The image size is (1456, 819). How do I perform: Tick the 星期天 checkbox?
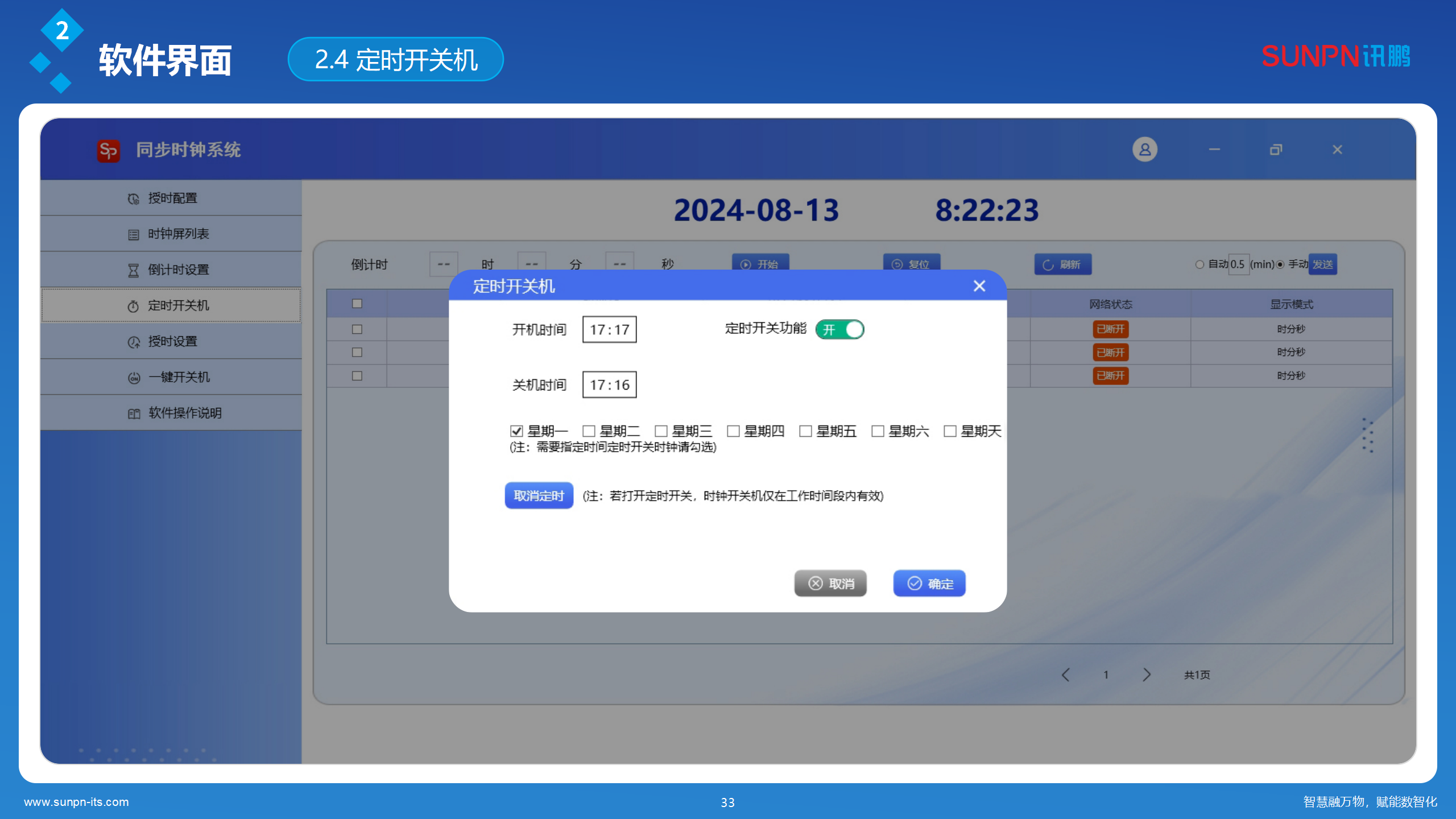pyautogui.click(x=950, y=431)
